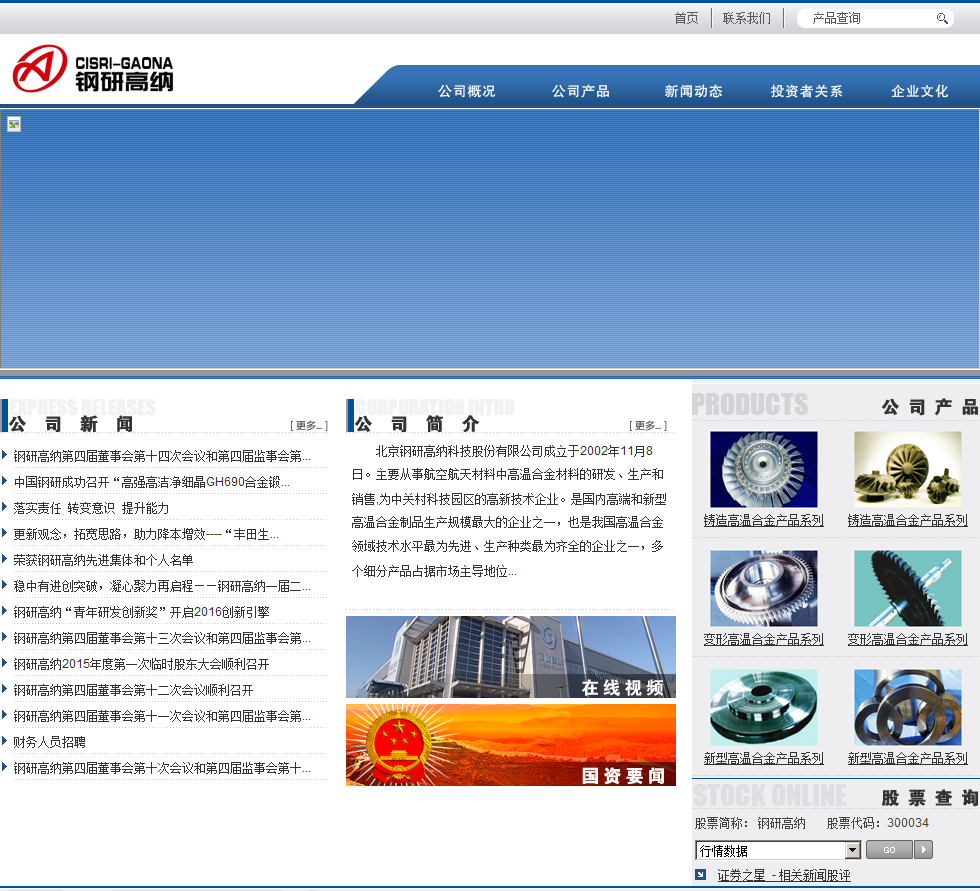Open the 财务人员招聘 article
Screen dimensions: 980x891
(x=49, y=742)
